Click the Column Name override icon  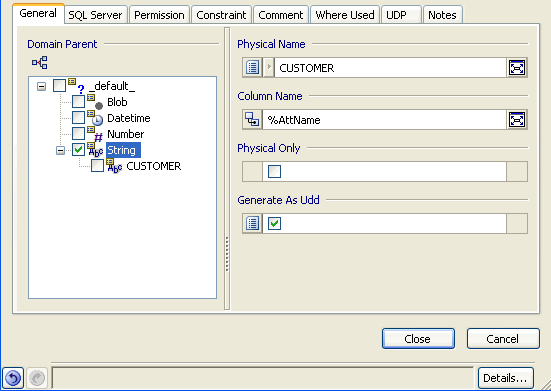tap(252, 119)
